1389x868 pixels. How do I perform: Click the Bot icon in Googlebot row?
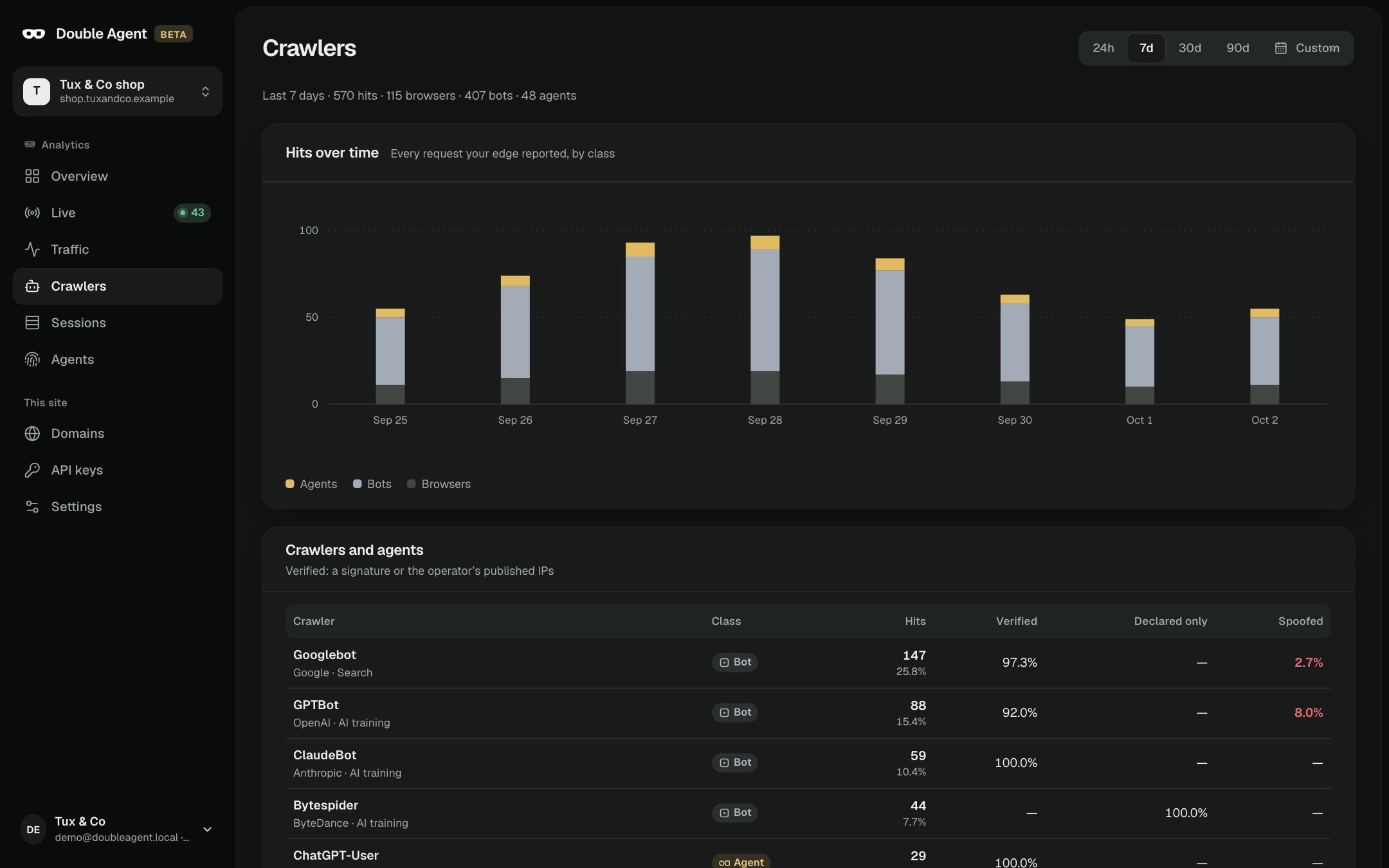tap(724, 662)
